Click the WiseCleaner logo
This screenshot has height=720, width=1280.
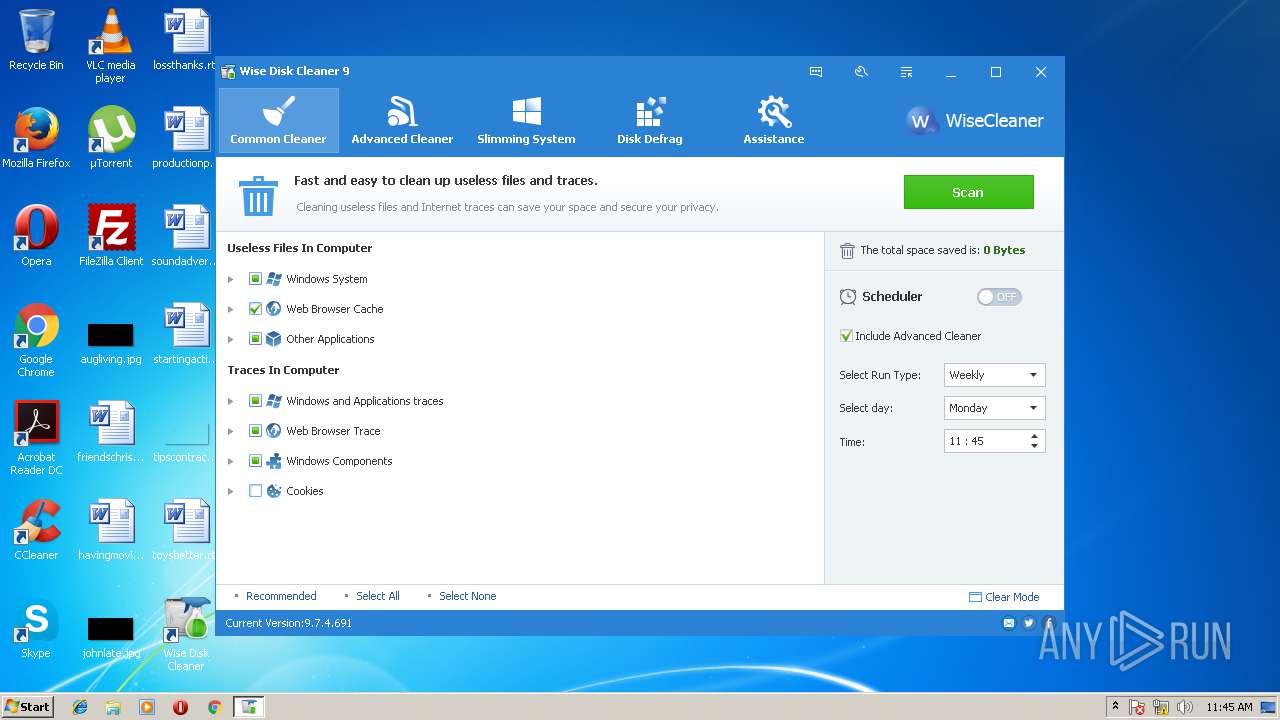point(975,121)
